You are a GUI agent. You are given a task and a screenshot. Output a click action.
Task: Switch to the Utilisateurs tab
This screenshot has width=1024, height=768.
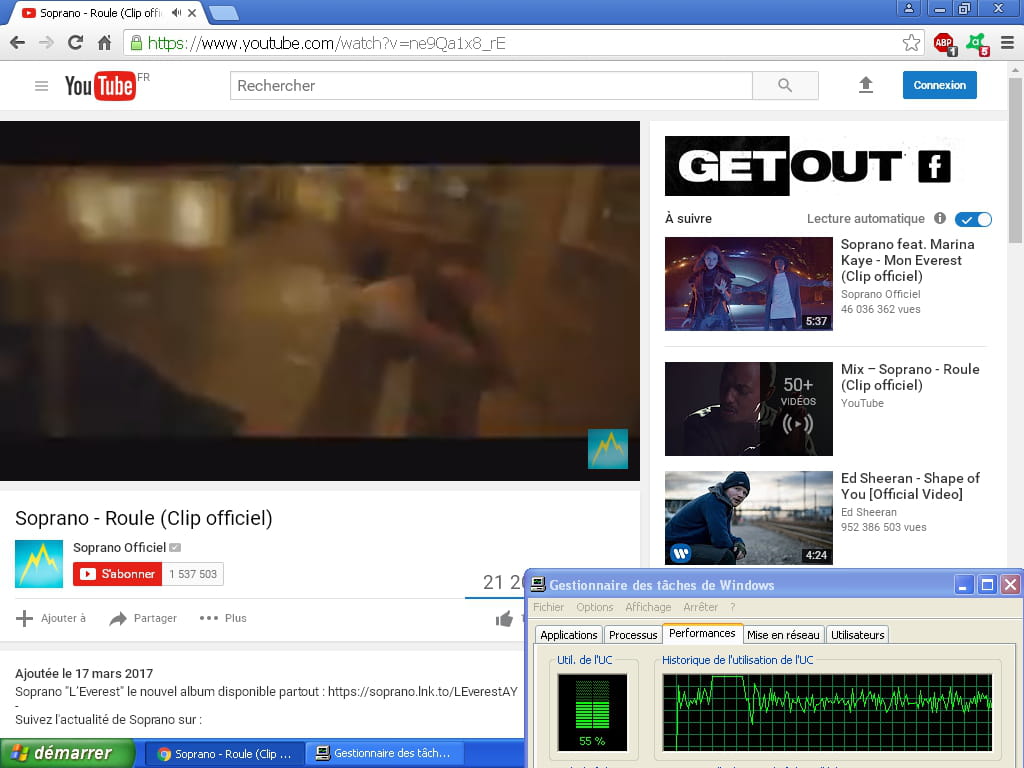(x=857, y=635)
